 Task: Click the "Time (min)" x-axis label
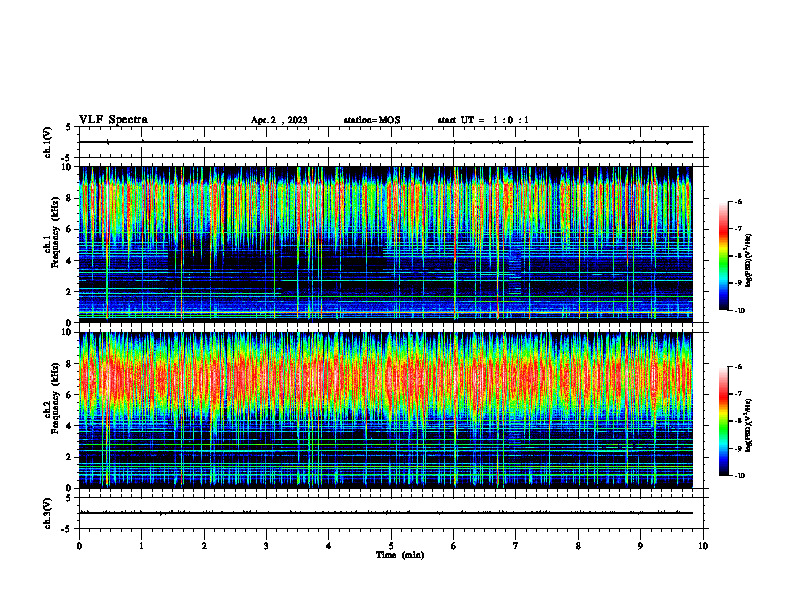coord(400,555)
